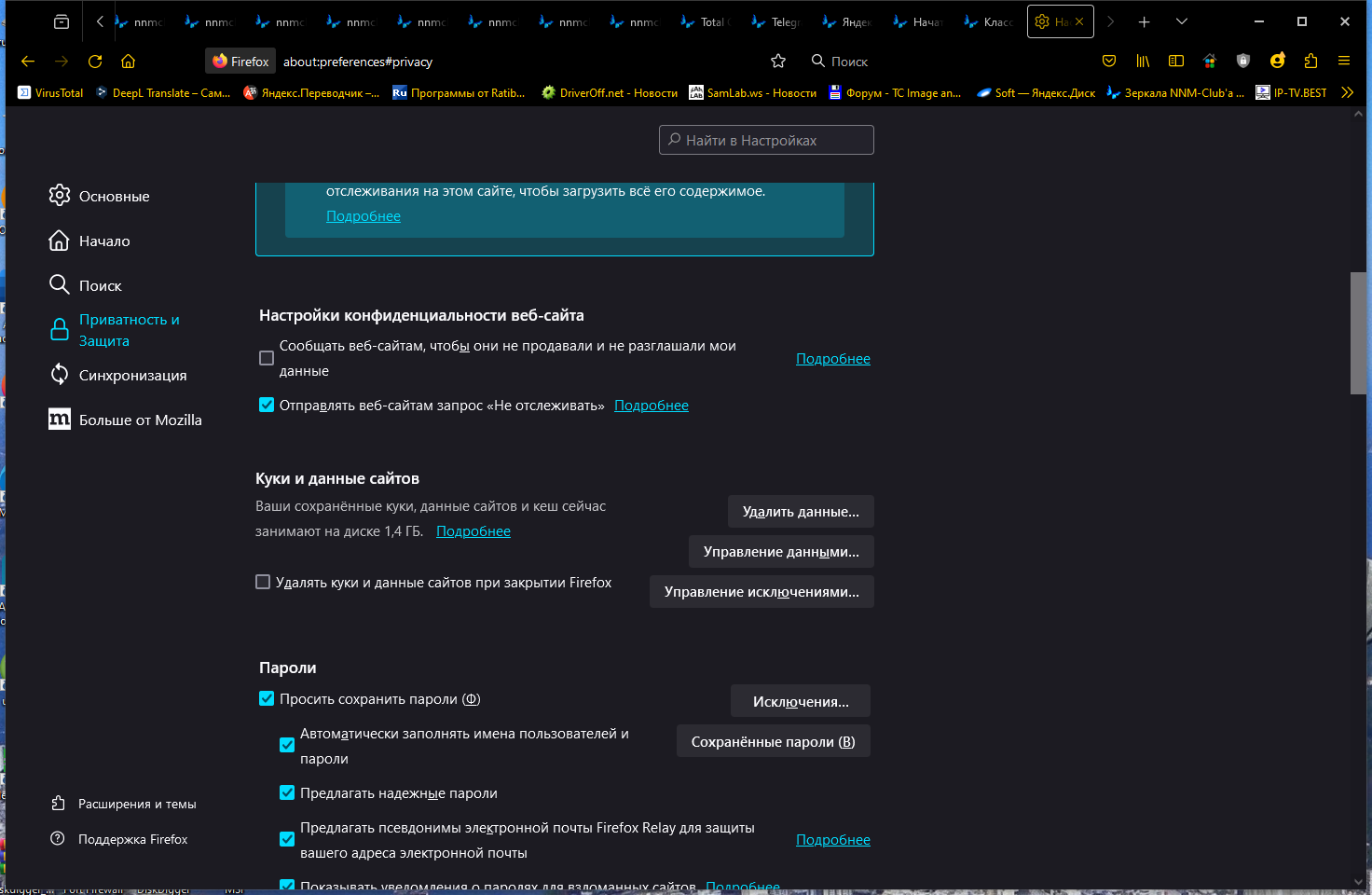The width and height of the screenshot is (1372, 895).
Task: Reload the current page
Action: pyautogui.click(x=95, y=62)
